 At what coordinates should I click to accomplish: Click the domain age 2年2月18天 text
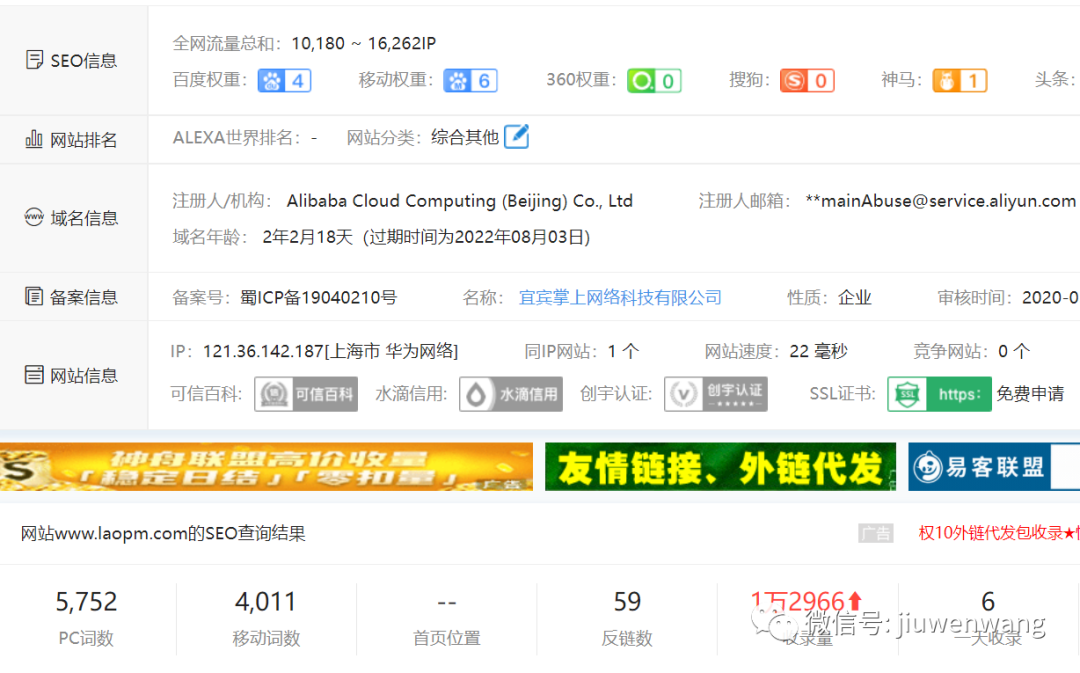click(x=307, y=238)
